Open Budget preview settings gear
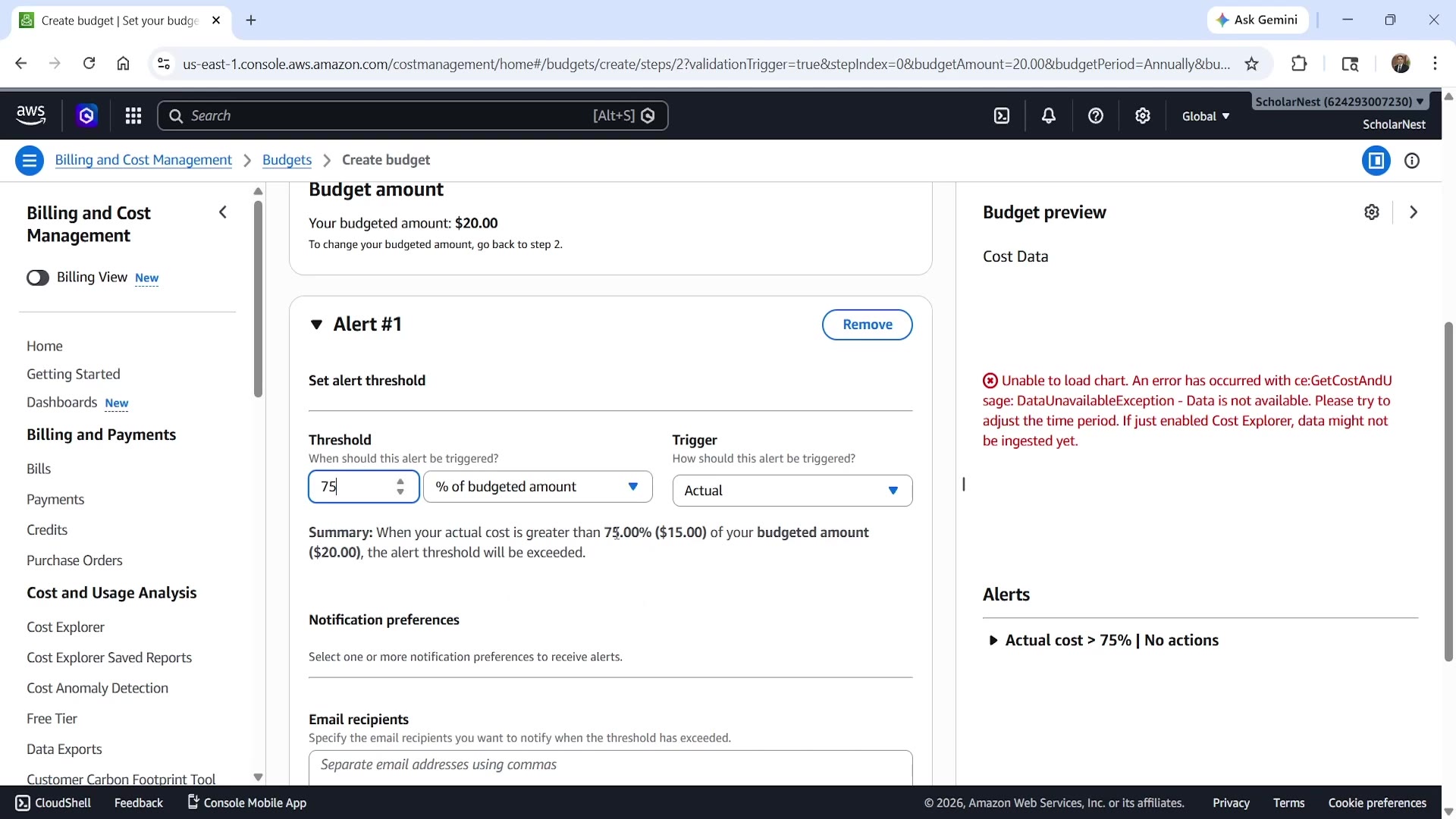 (1372, 212)
